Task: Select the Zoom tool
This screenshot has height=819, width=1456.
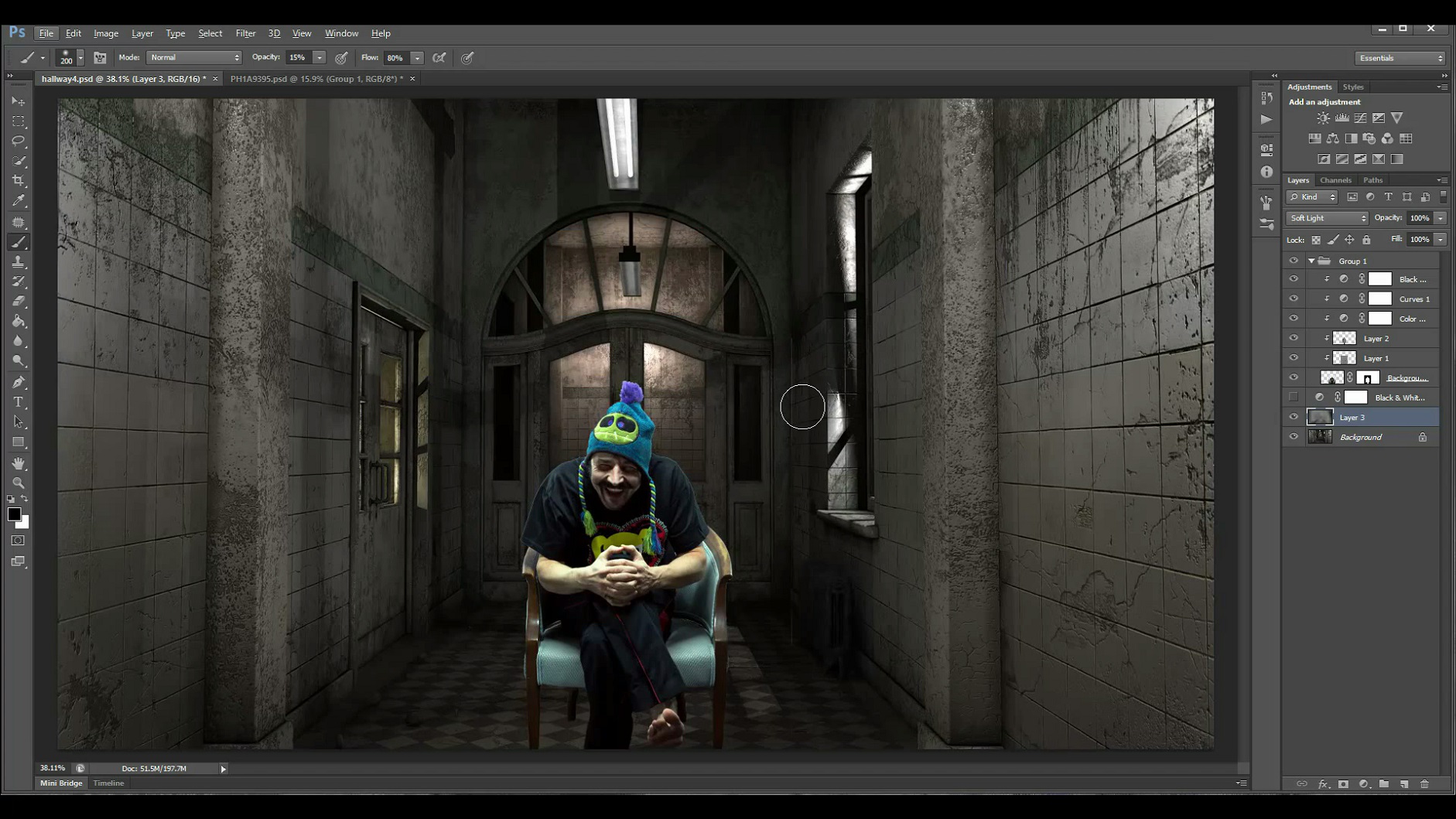Action: point(19,483)
